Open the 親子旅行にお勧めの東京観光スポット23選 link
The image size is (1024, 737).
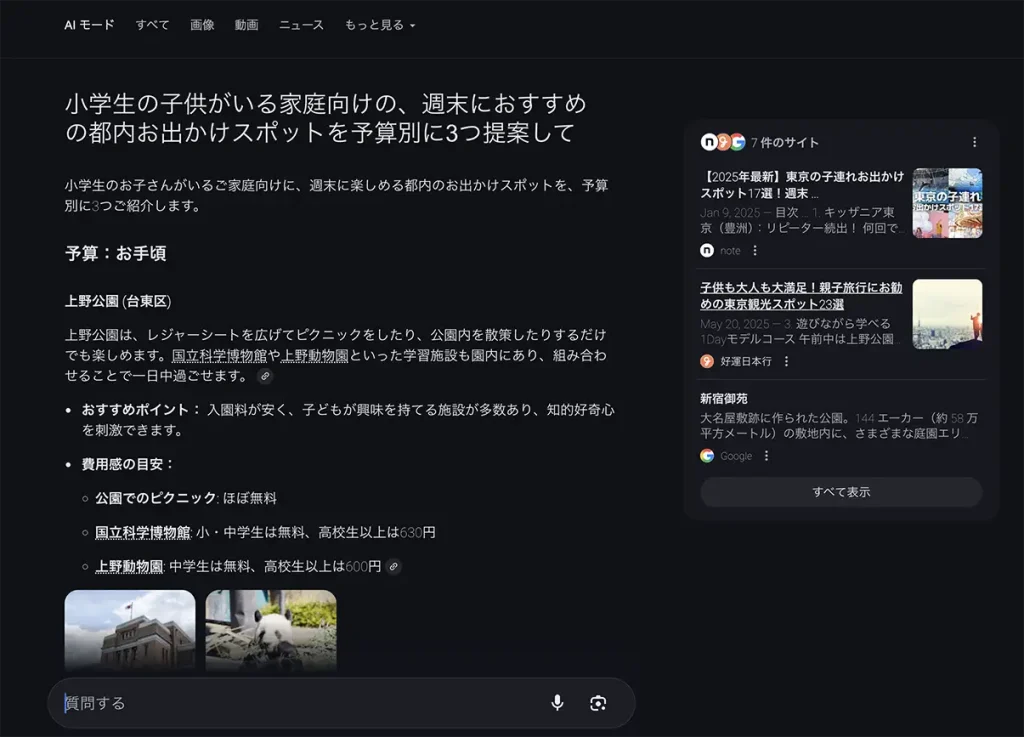coord(801,296)
